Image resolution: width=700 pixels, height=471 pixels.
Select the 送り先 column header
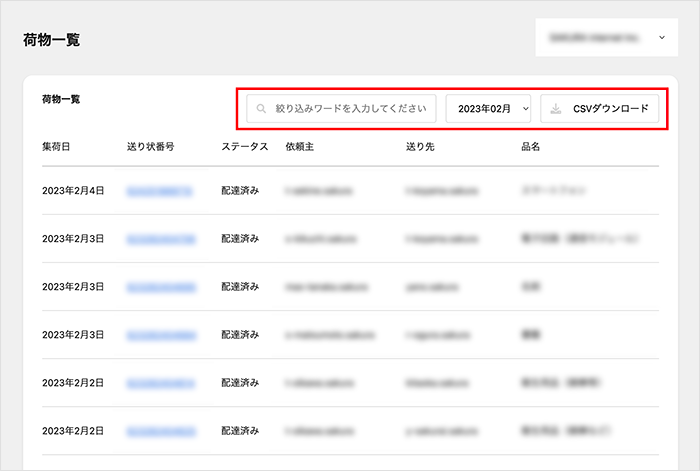pos(420,147)
